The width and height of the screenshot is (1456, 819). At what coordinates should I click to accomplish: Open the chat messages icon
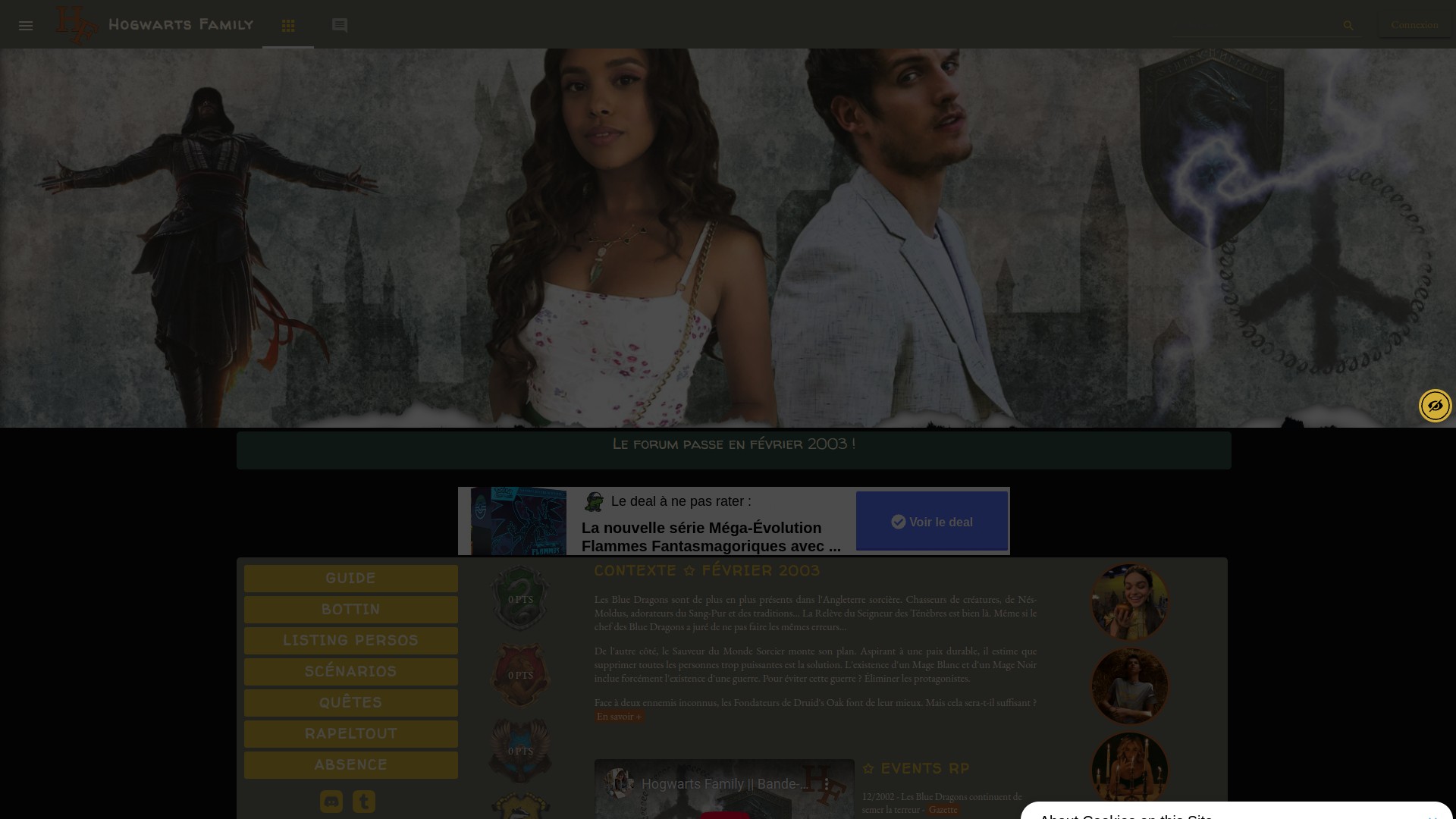[x=340, y=26]
